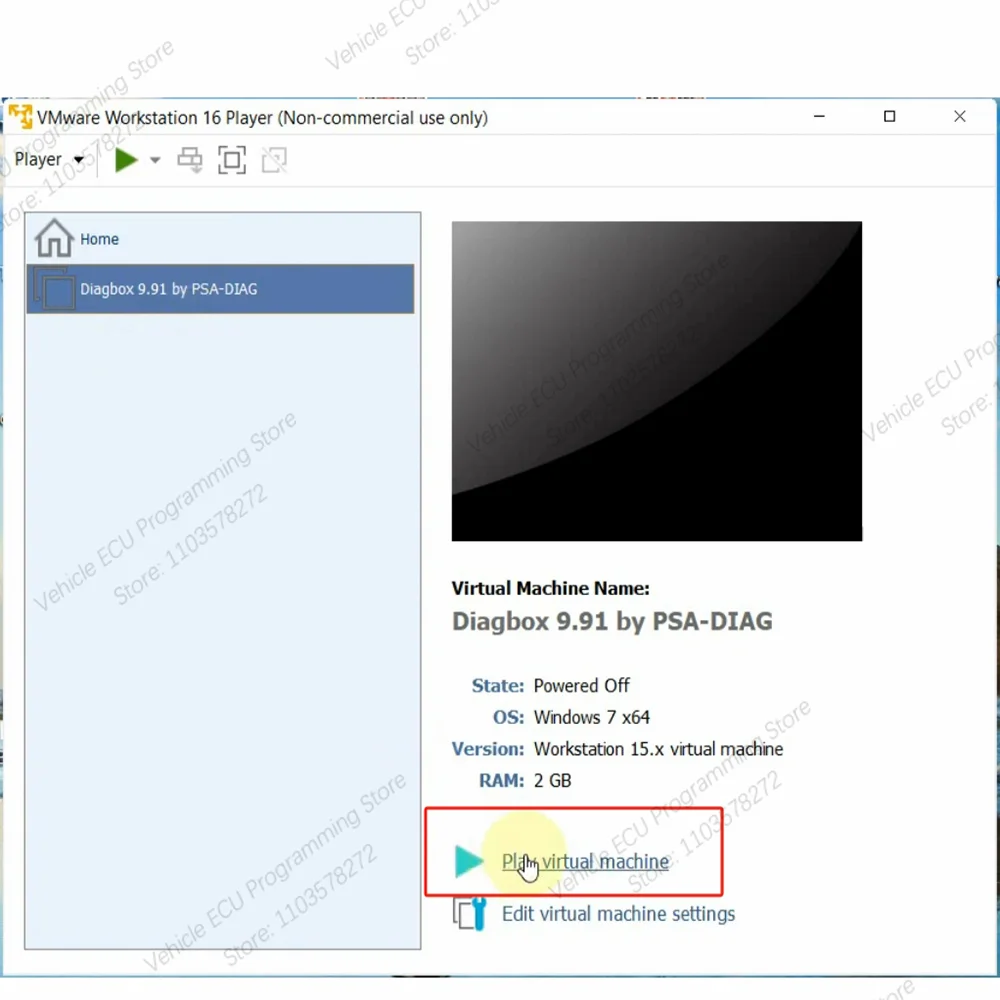Screen dimensions: 1000x1000
Task: Open the Player menu dropdown
Action: point(48,159)
